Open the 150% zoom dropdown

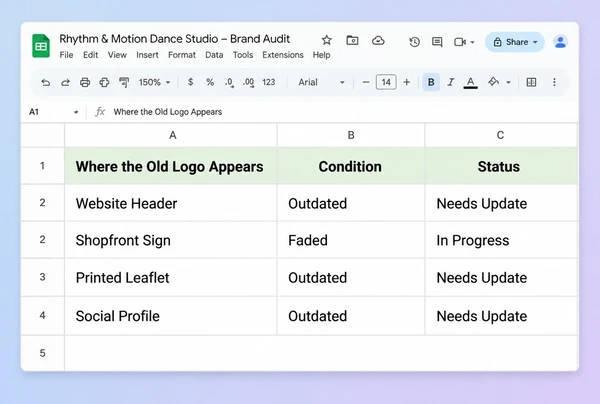[x=154, y=82]
